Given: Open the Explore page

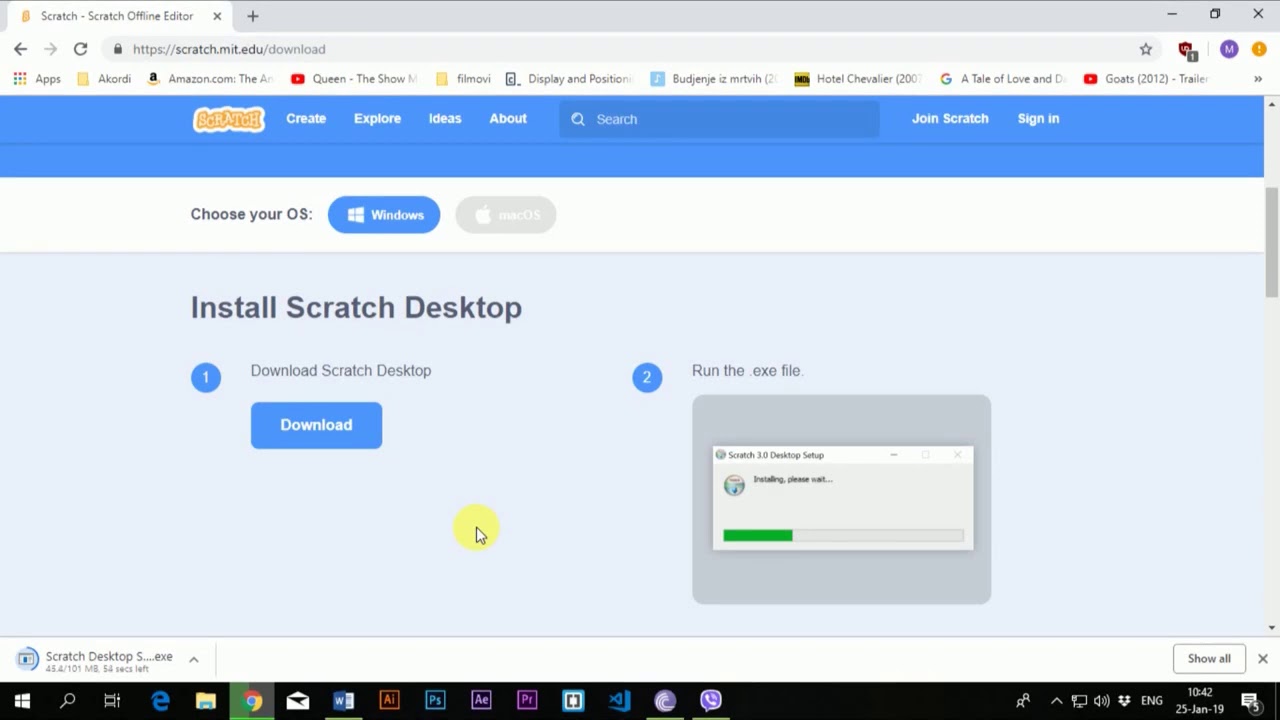Looking at the screenshot, I should (x=377, y=118).
